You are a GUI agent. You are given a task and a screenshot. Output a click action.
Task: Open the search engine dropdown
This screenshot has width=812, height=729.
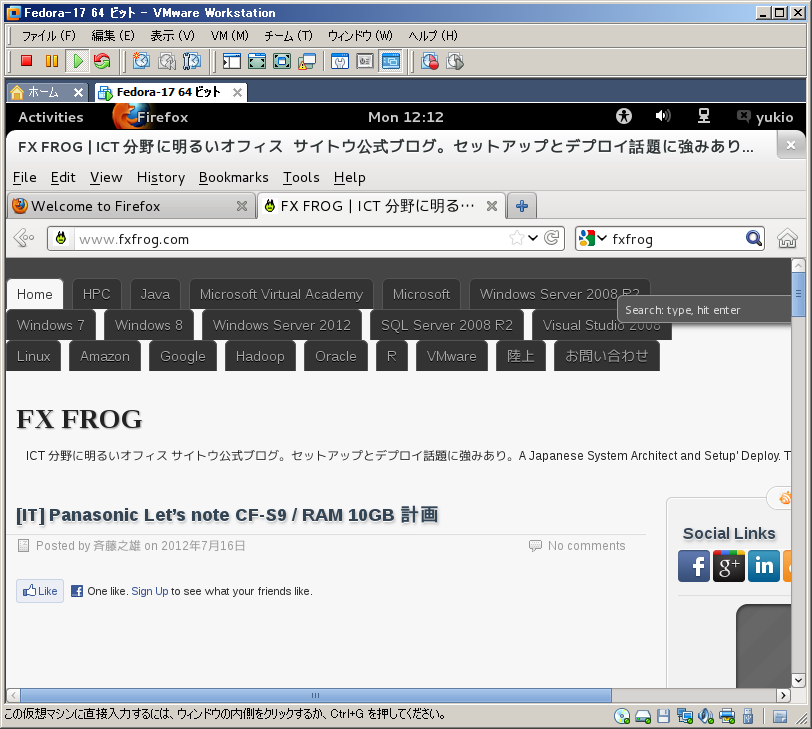pos(593,239)
